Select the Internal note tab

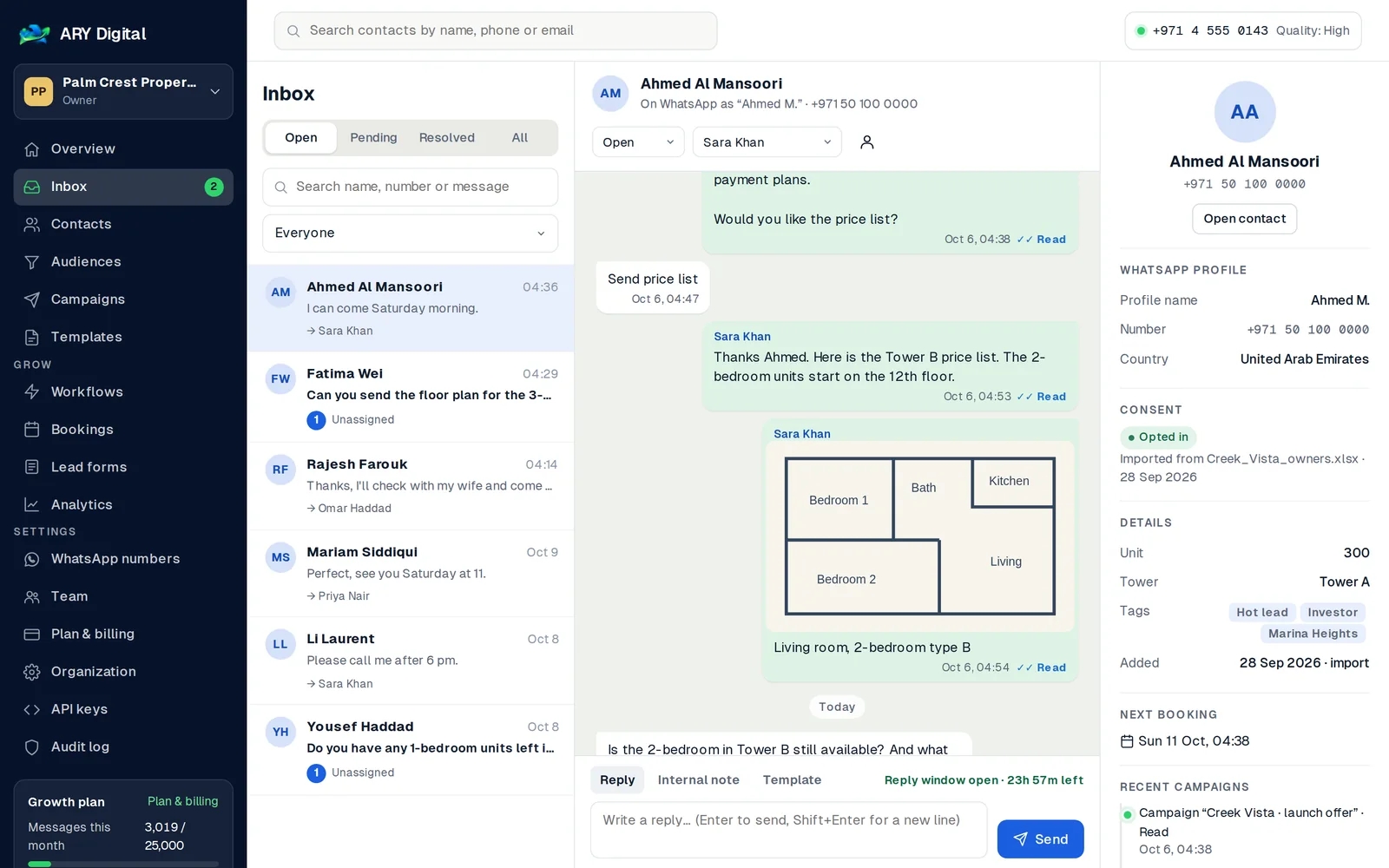point(699,779)
